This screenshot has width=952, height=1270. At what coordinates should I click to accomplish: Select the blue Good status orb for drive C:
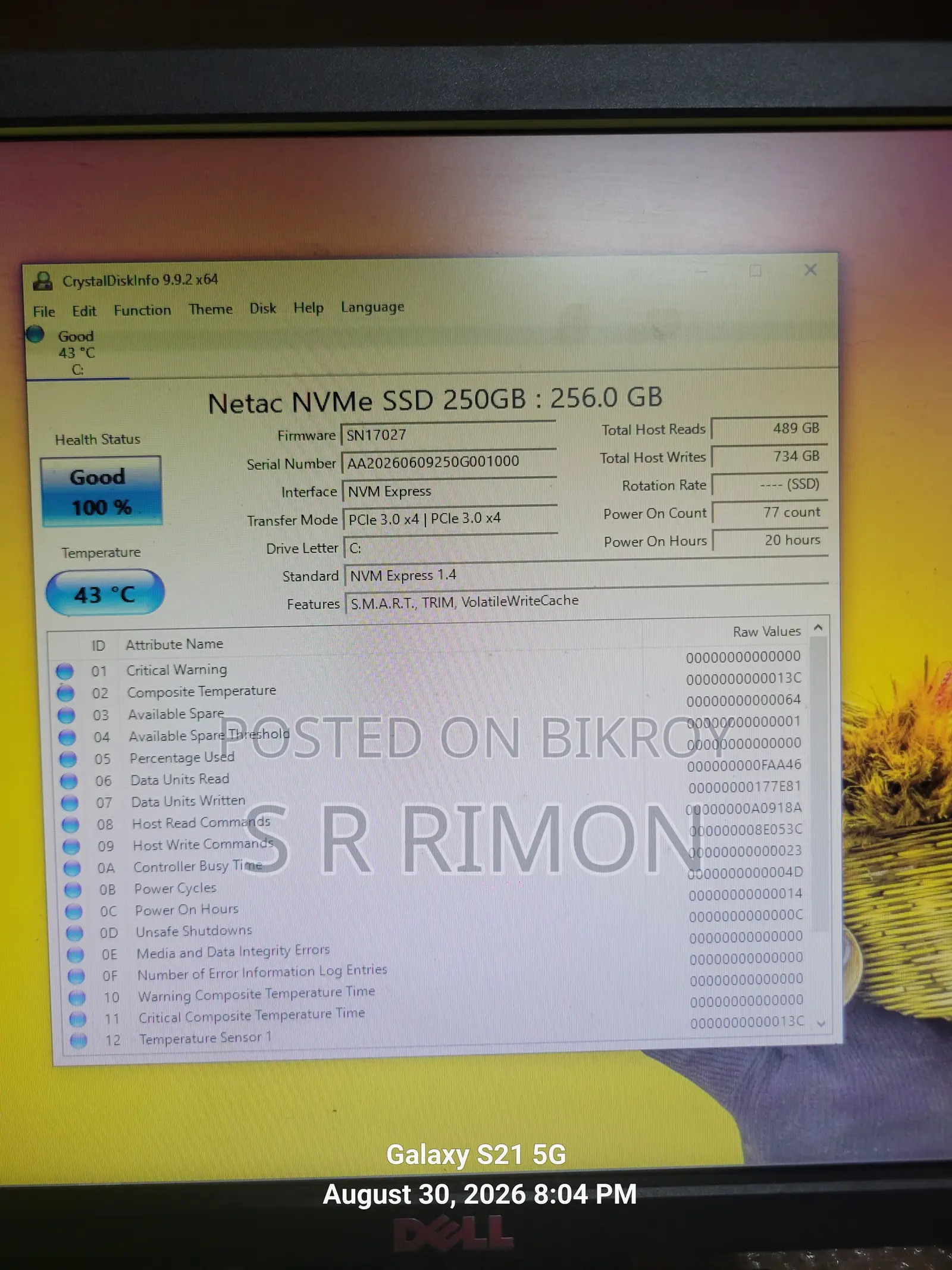[x=35, y=334]
